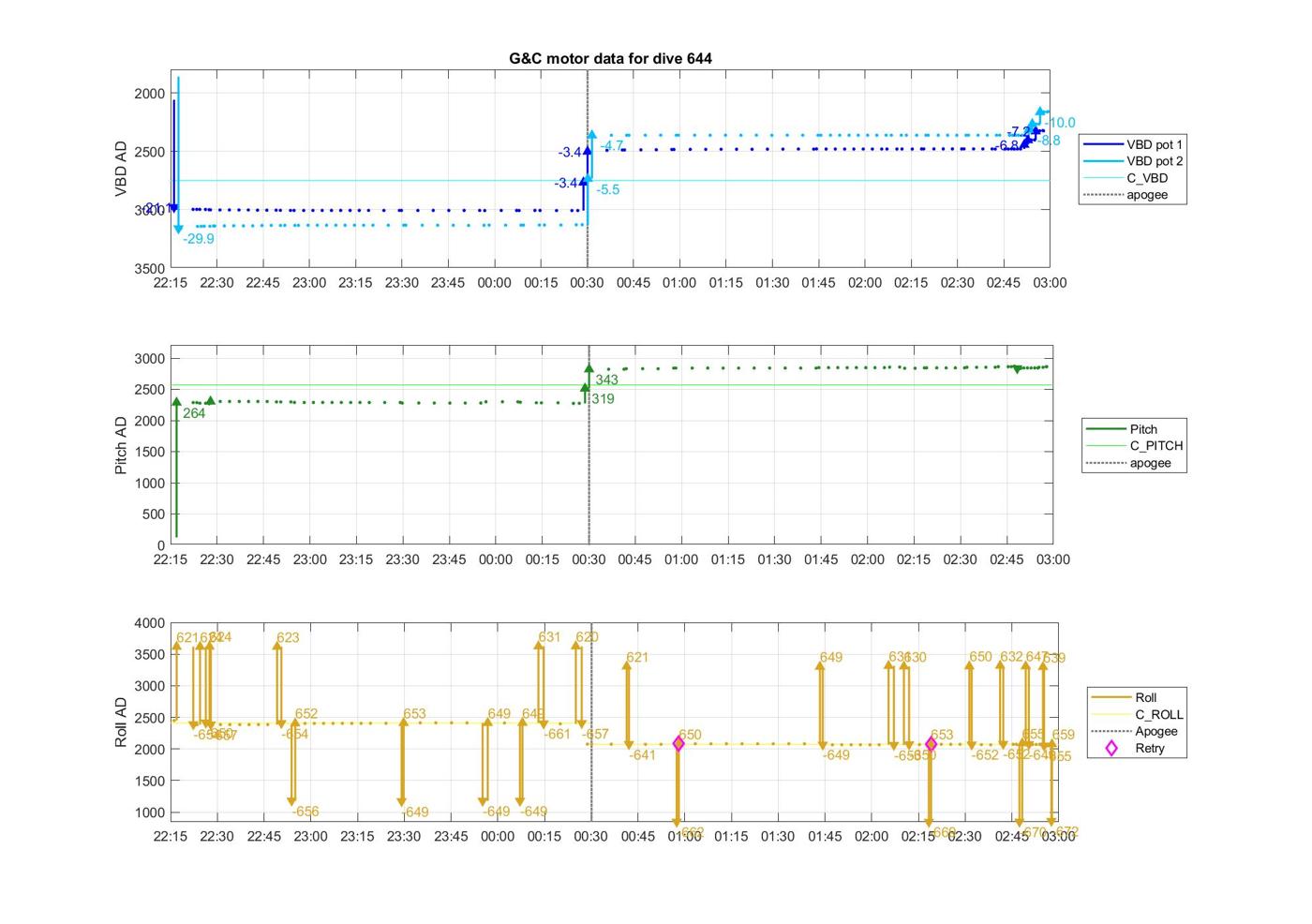
Task: Click the '-29.9' VBD data label
Action: [199, 239]
